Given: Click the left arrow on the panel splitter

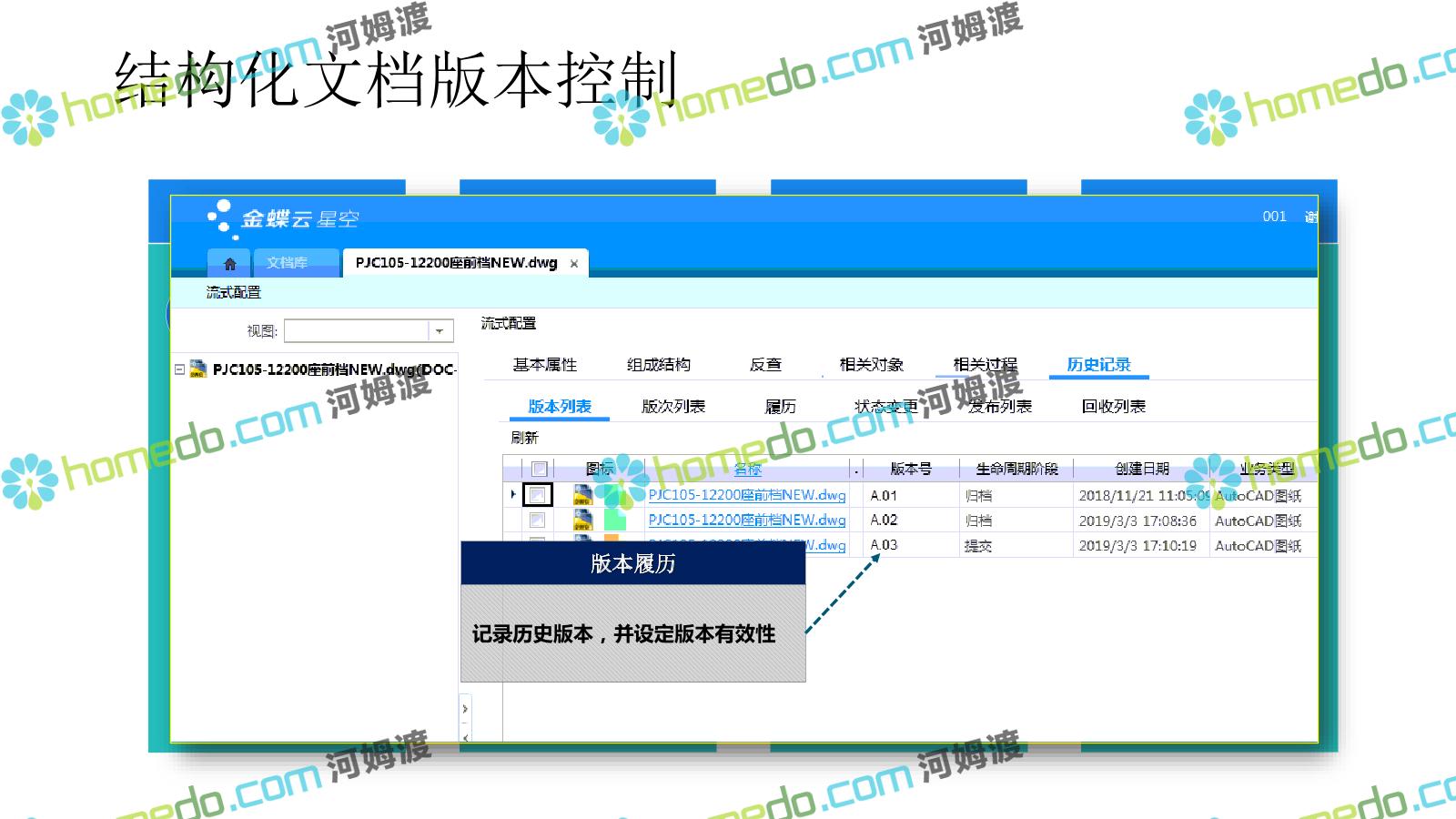Looking at the screenshot, I should point(465,736).
